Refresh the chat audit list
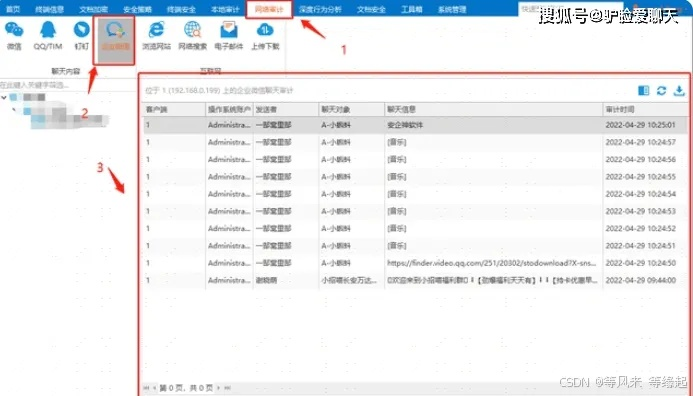 pyautogui.click(x=661, y=91)
